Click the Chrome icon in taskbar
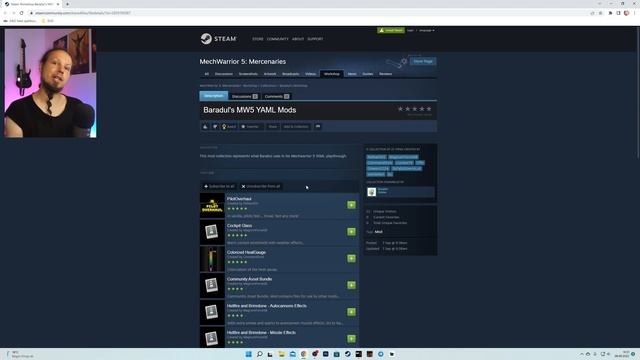This screenshot has height=360, width=640. [303, 354]
